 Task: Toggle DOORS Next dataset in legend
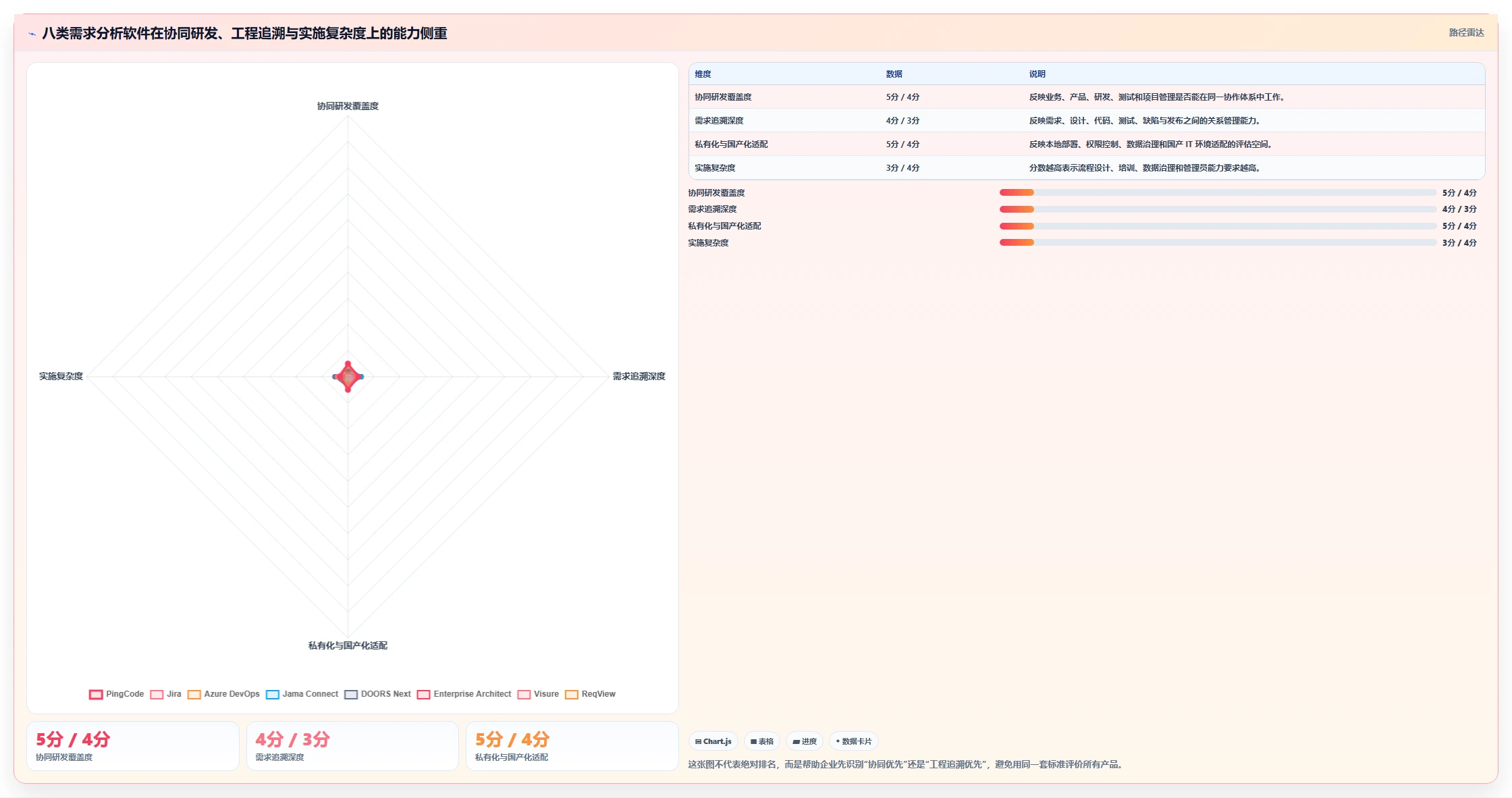coord(377,694)
